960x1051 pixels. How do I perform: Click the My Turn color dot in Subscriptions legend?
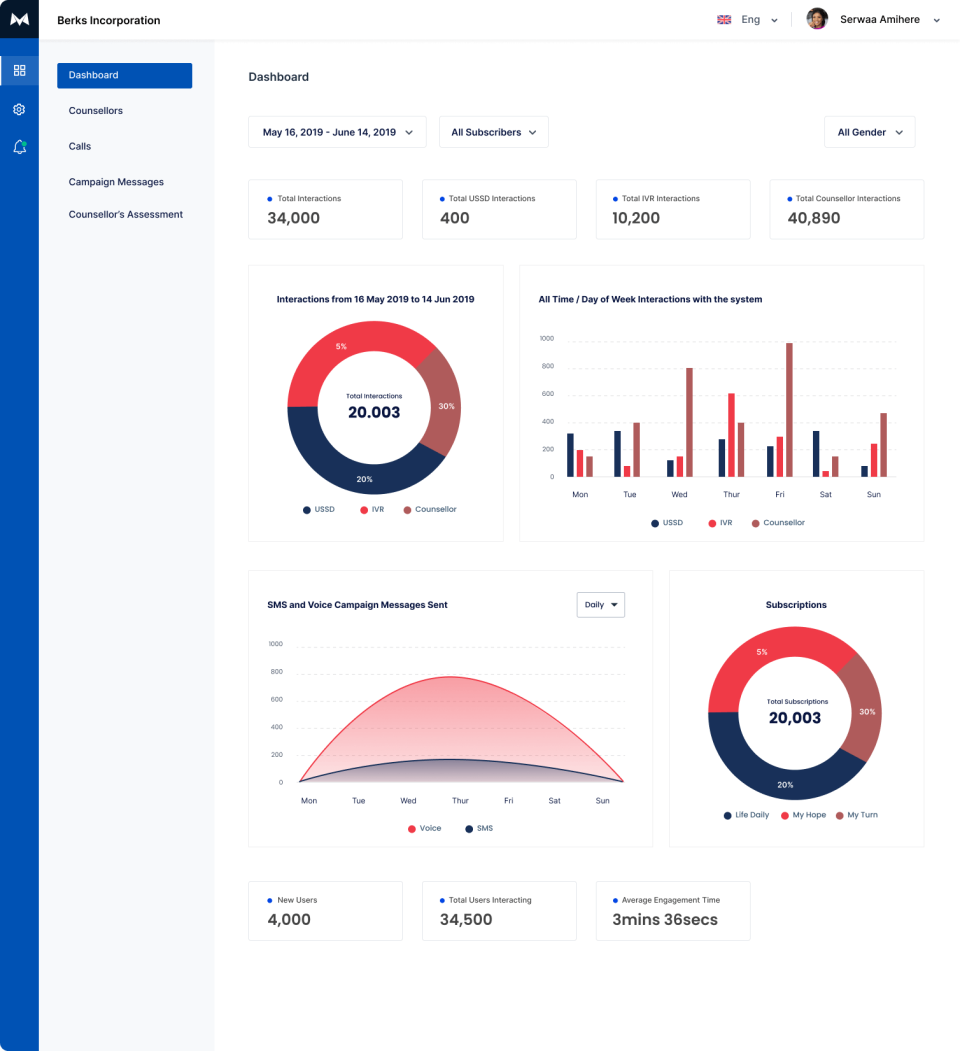[838, 815]
